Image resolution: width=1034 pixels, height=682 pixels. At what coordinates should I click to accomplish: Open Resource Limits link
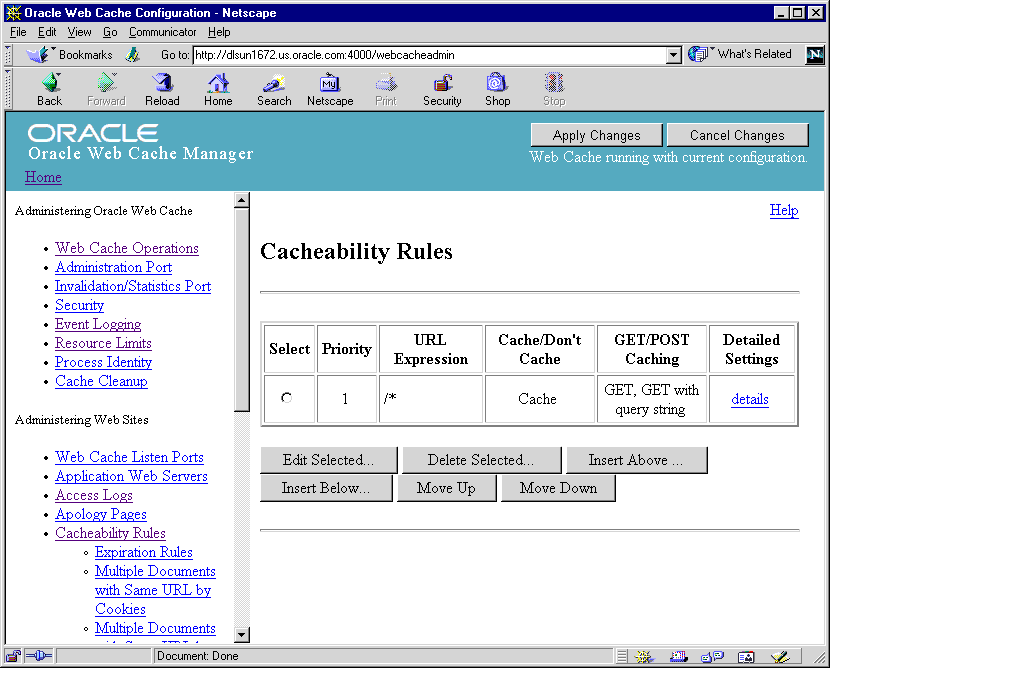[103, 343]
